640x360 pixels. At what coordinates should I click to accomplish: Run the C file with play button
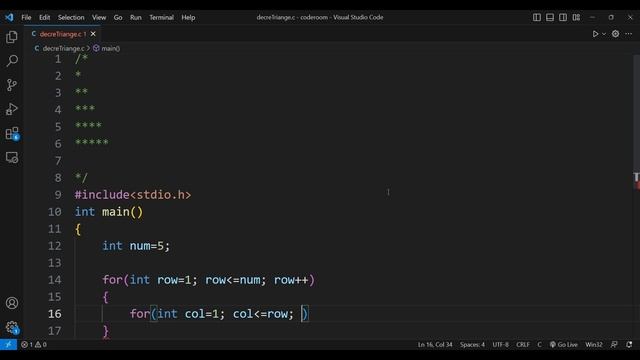coord(595,34)
